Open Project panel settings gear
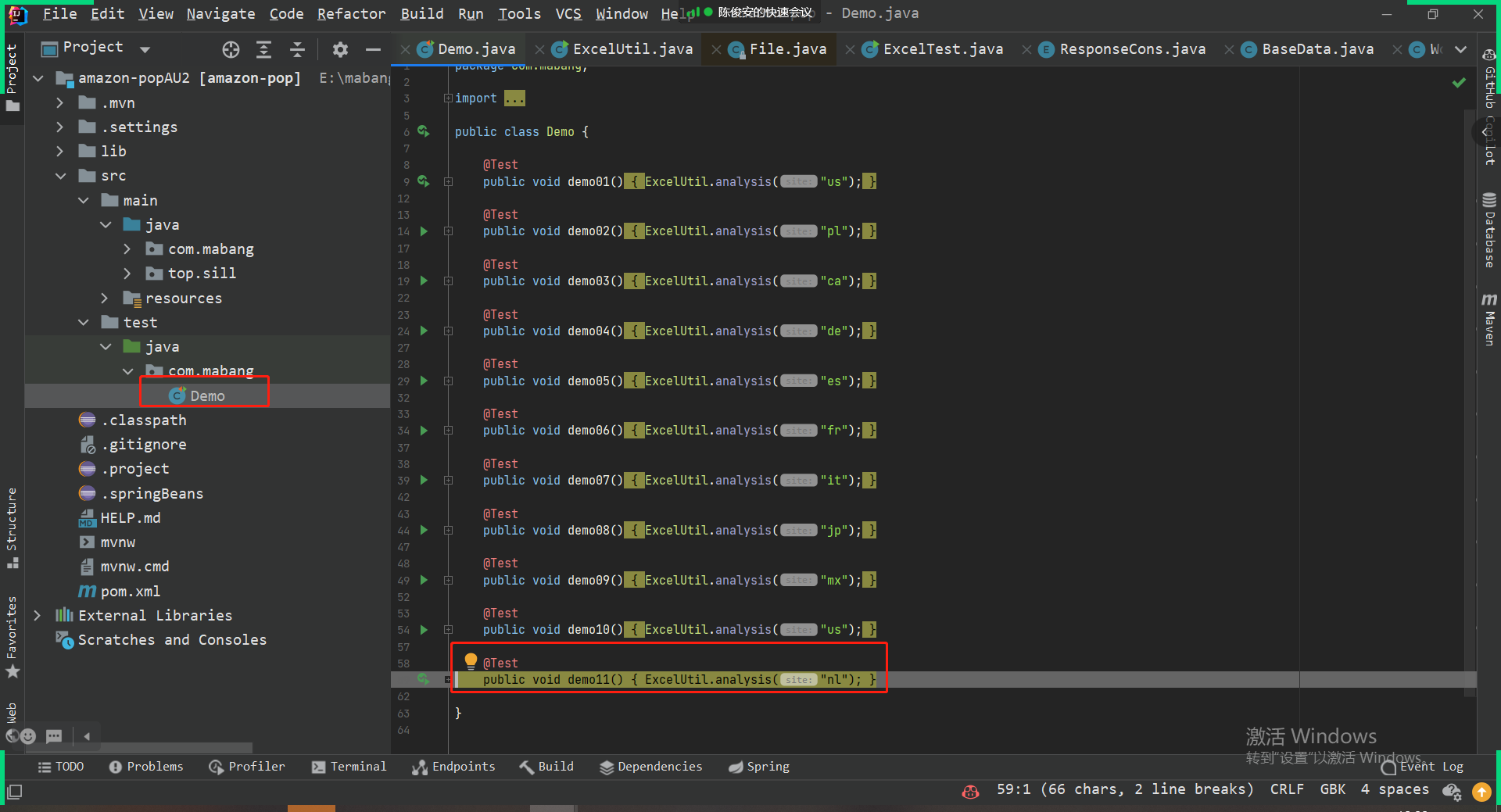The image size is (1501, 812). [x=340, y=50]
